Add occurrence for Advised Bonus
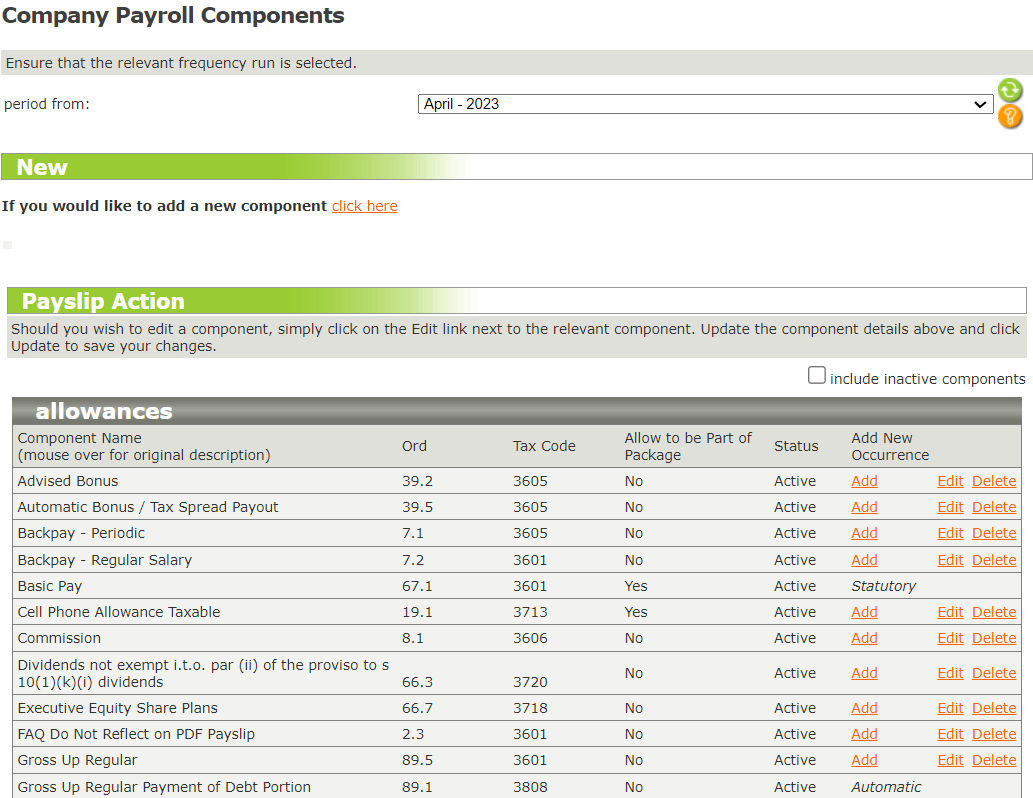The width and height of the screenshot is (1033, 798). pyautogui.click(x=864, y=481)
